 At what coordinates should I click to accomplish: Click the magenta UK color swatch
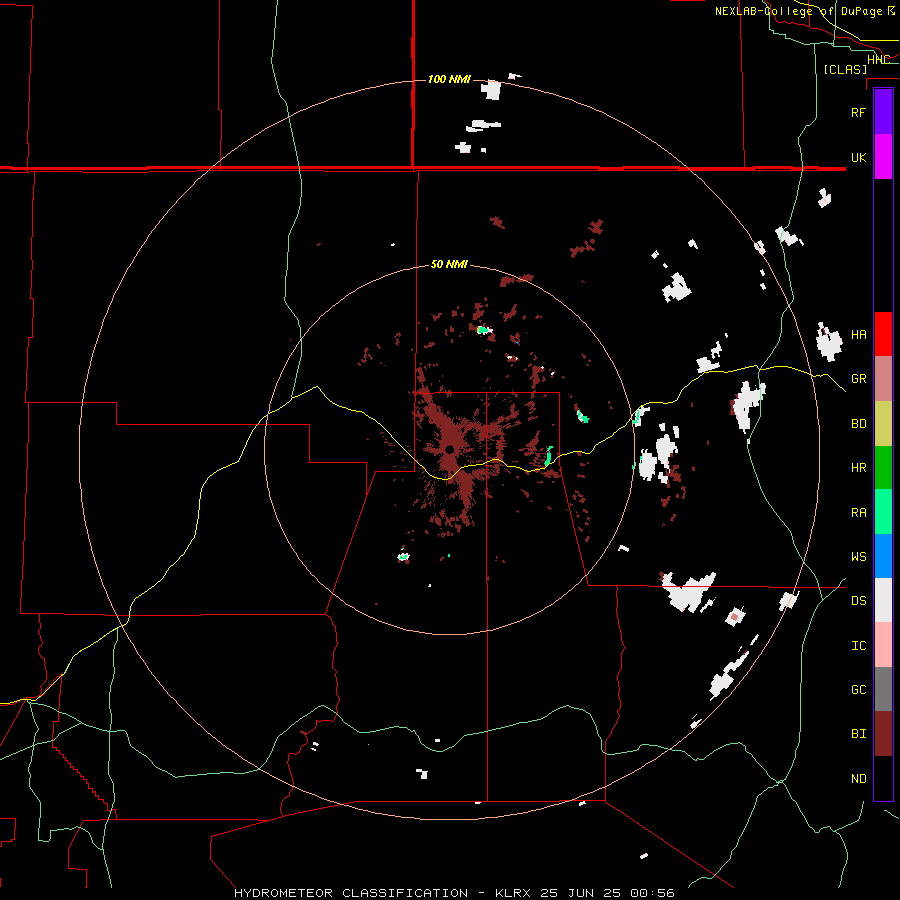click(x=883, y=157)
